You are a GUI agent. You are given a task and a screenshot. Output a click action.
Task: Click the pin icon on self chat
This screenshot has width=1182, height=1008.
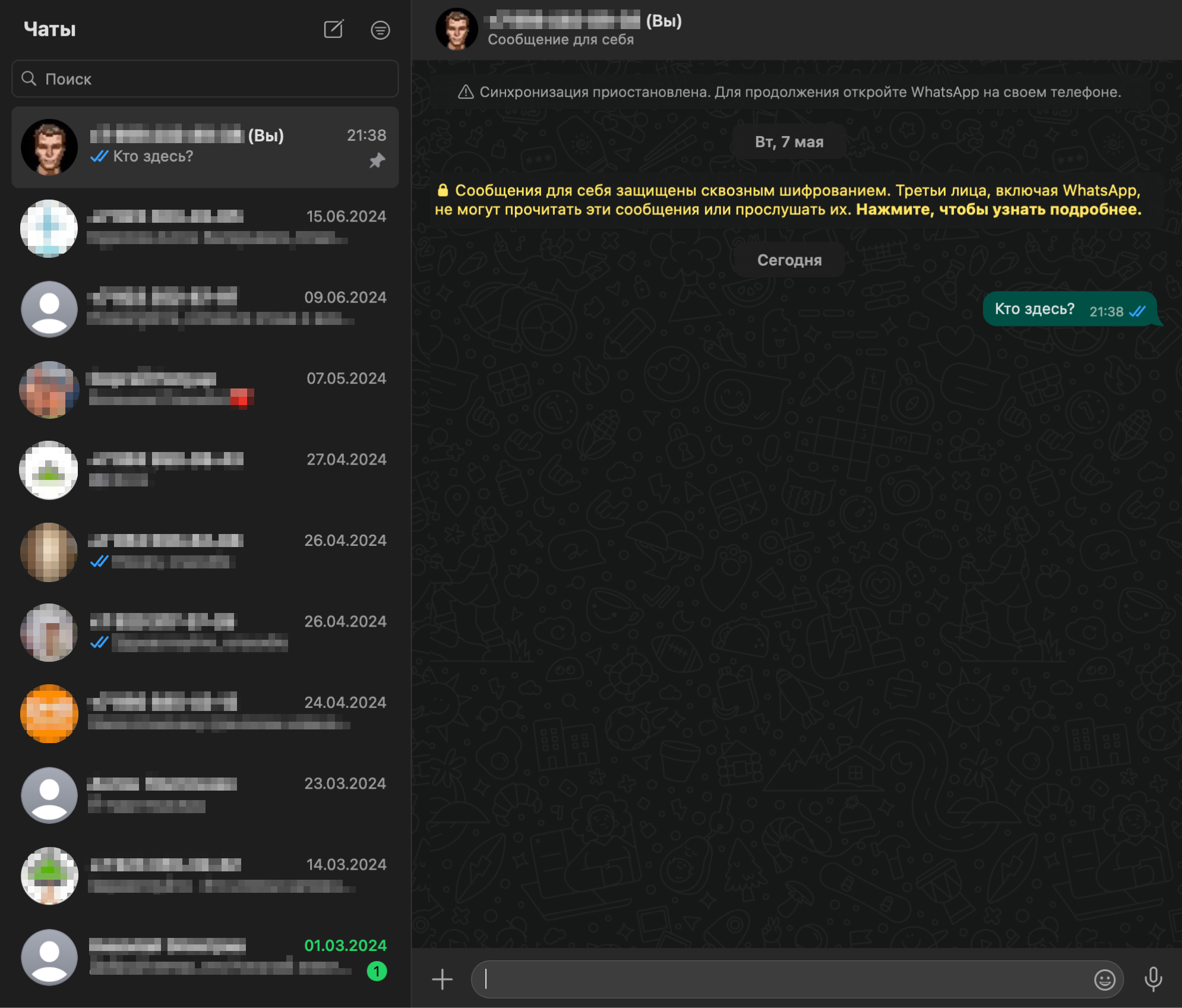377,160
